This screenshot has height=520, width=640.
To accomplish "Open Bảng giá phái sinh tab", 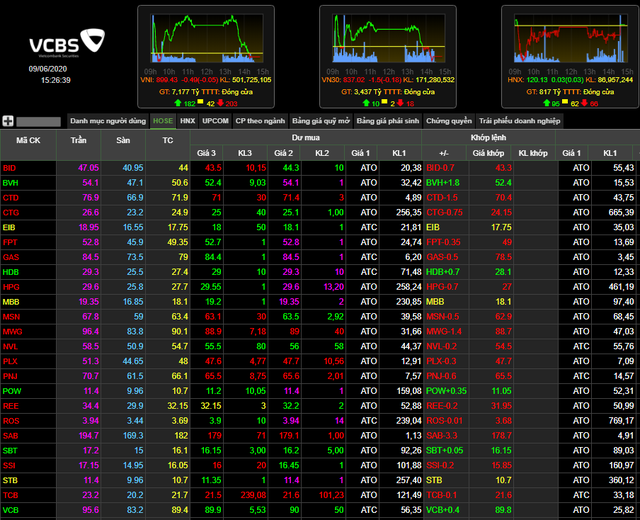I will point(388,121).
